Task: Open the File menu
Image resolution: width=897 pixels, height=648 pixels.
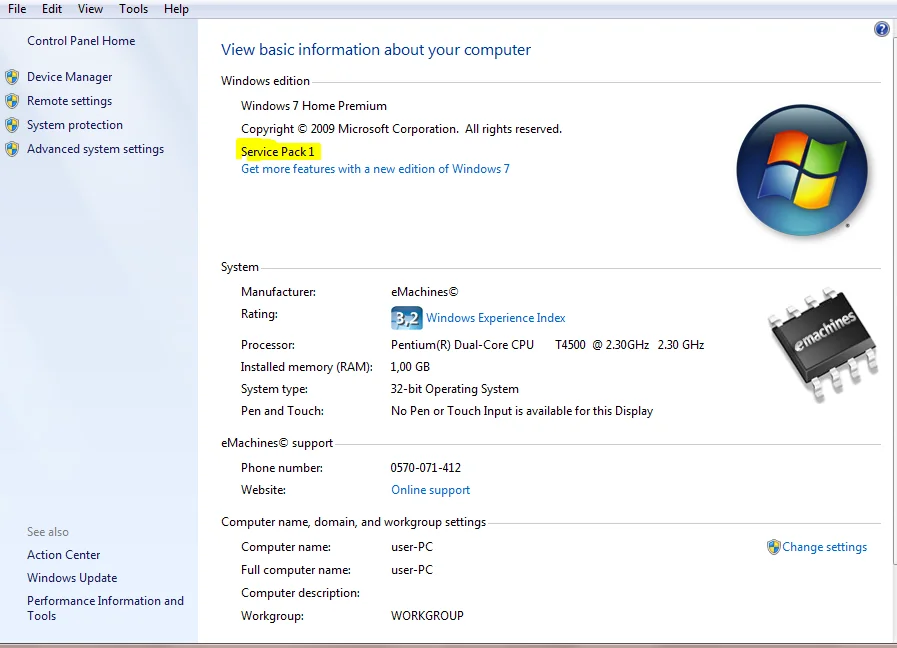Action: pos(17,9)
